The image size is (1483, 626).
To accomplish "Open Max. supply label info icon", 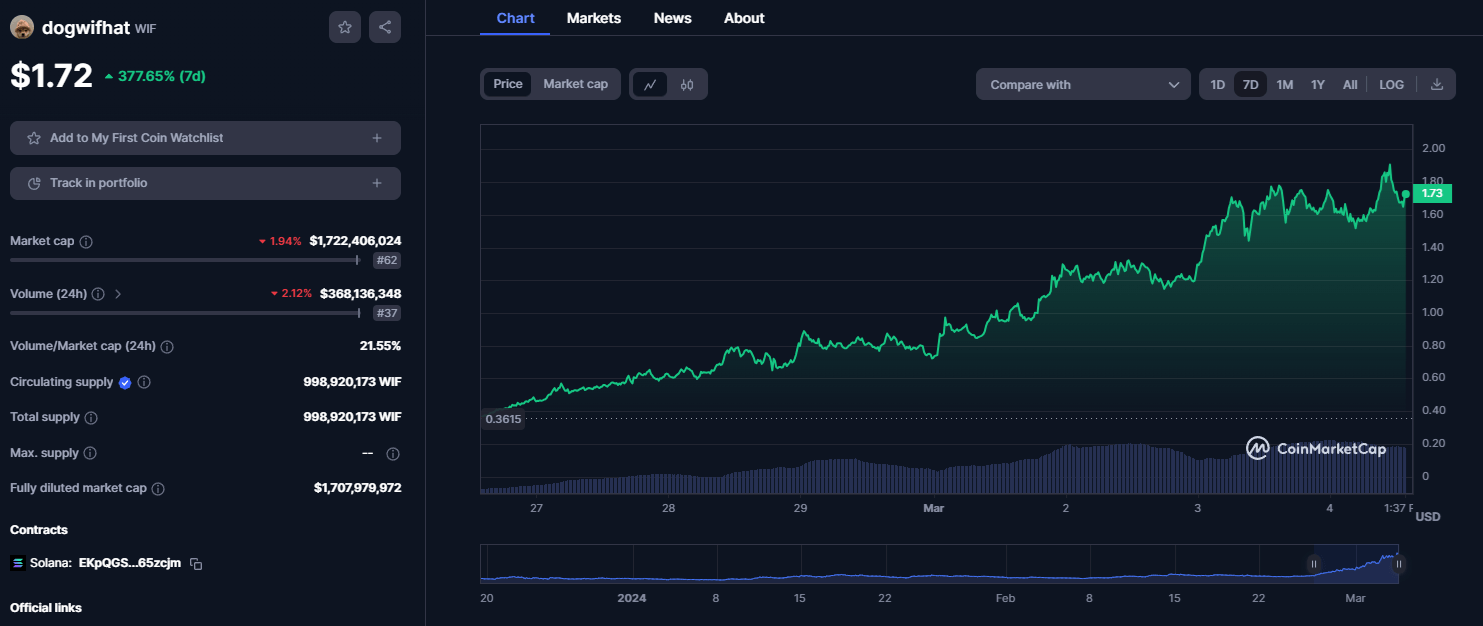I will (x=90, y=453).
